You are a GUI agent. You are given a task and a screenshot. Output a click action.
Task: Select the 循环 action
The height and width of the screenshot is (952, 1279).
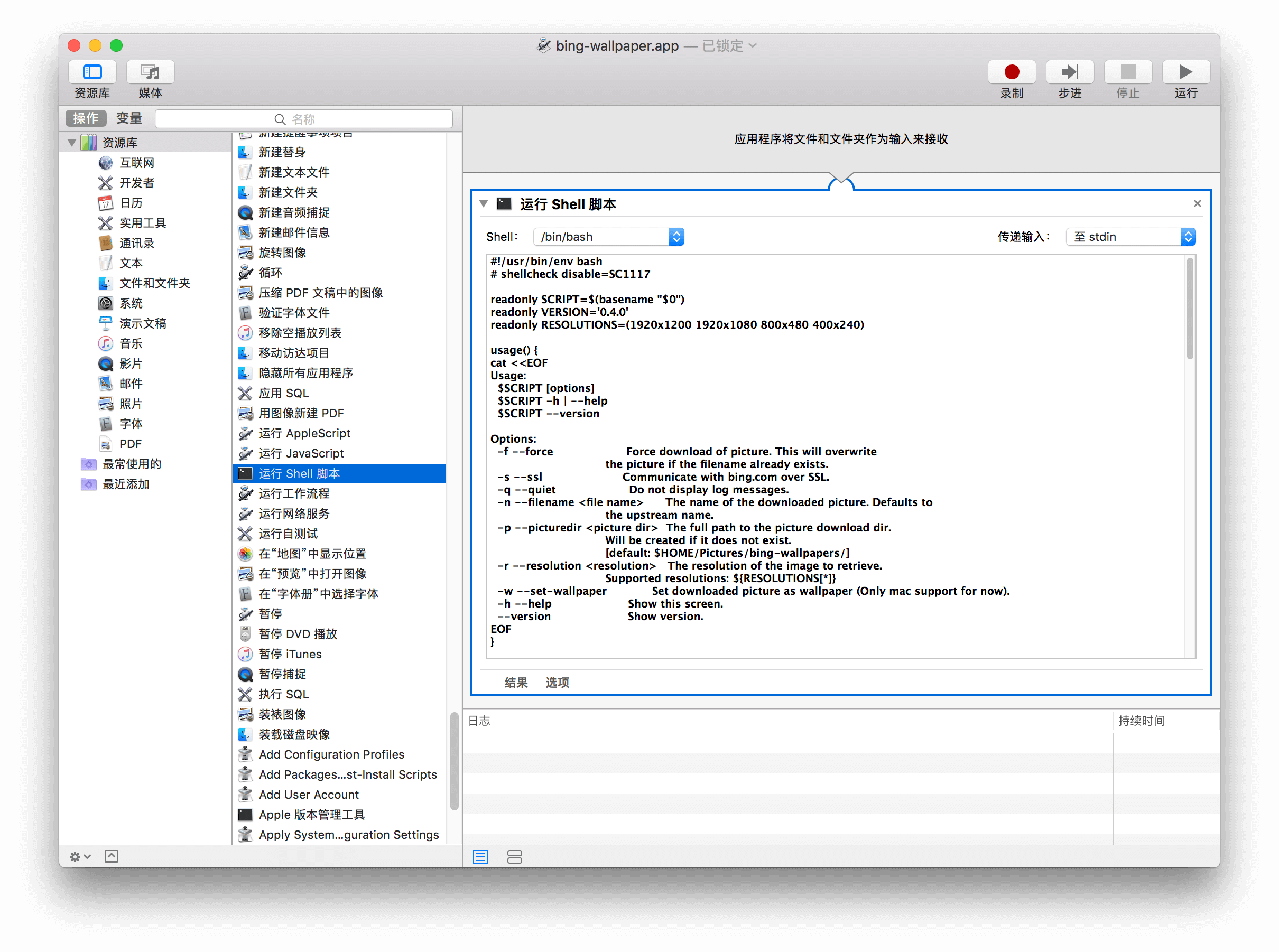339,273
